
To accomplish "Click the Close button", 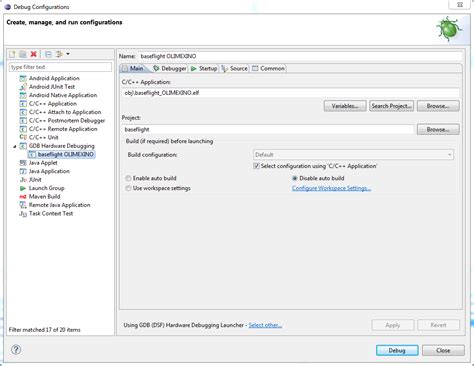I will point(443,350).
